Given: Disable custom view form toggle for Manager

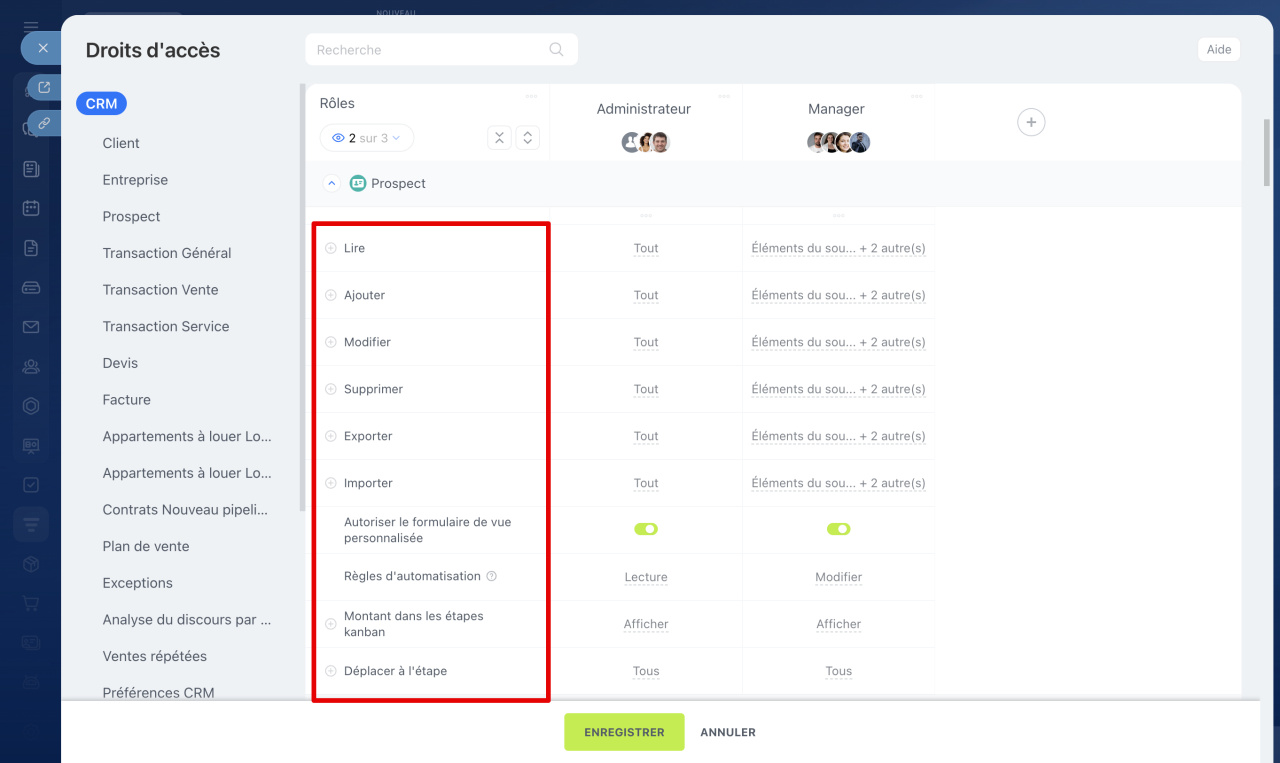Looking at the screenshot, I should 838,529.
